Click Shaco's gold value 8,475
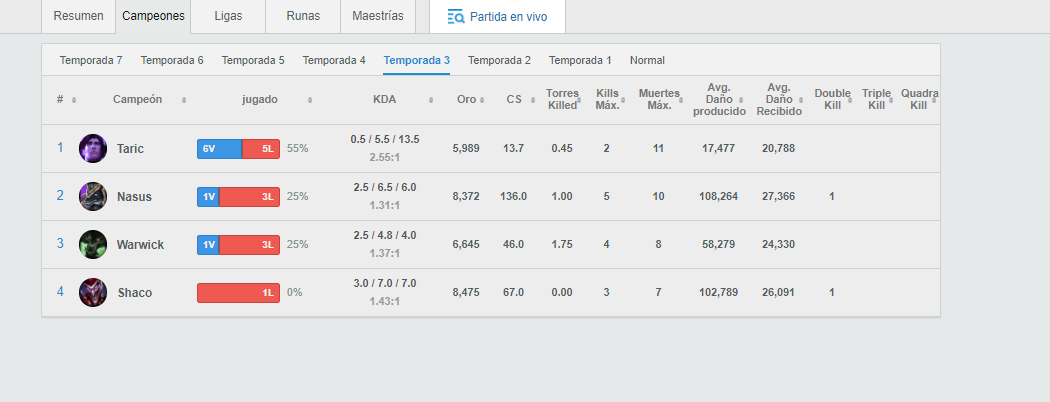 click(466, 293)
